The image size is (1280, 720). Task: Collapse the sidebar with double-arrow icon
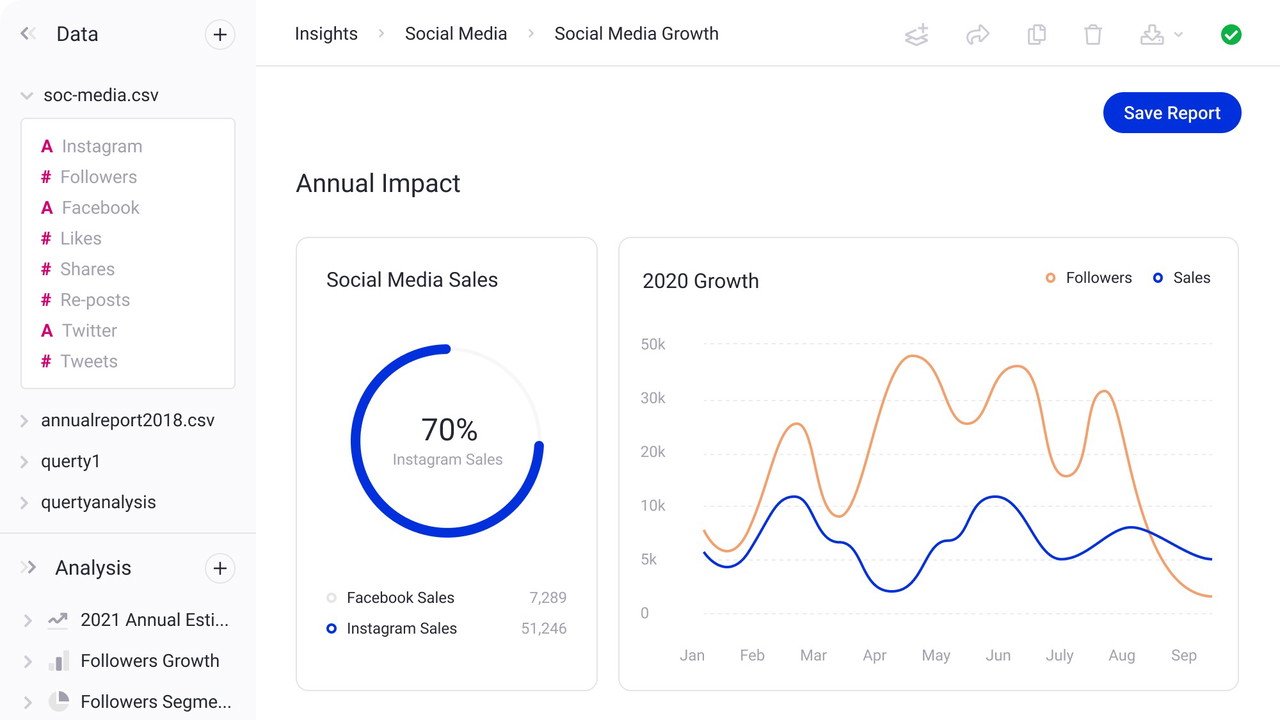pos(28,34)
